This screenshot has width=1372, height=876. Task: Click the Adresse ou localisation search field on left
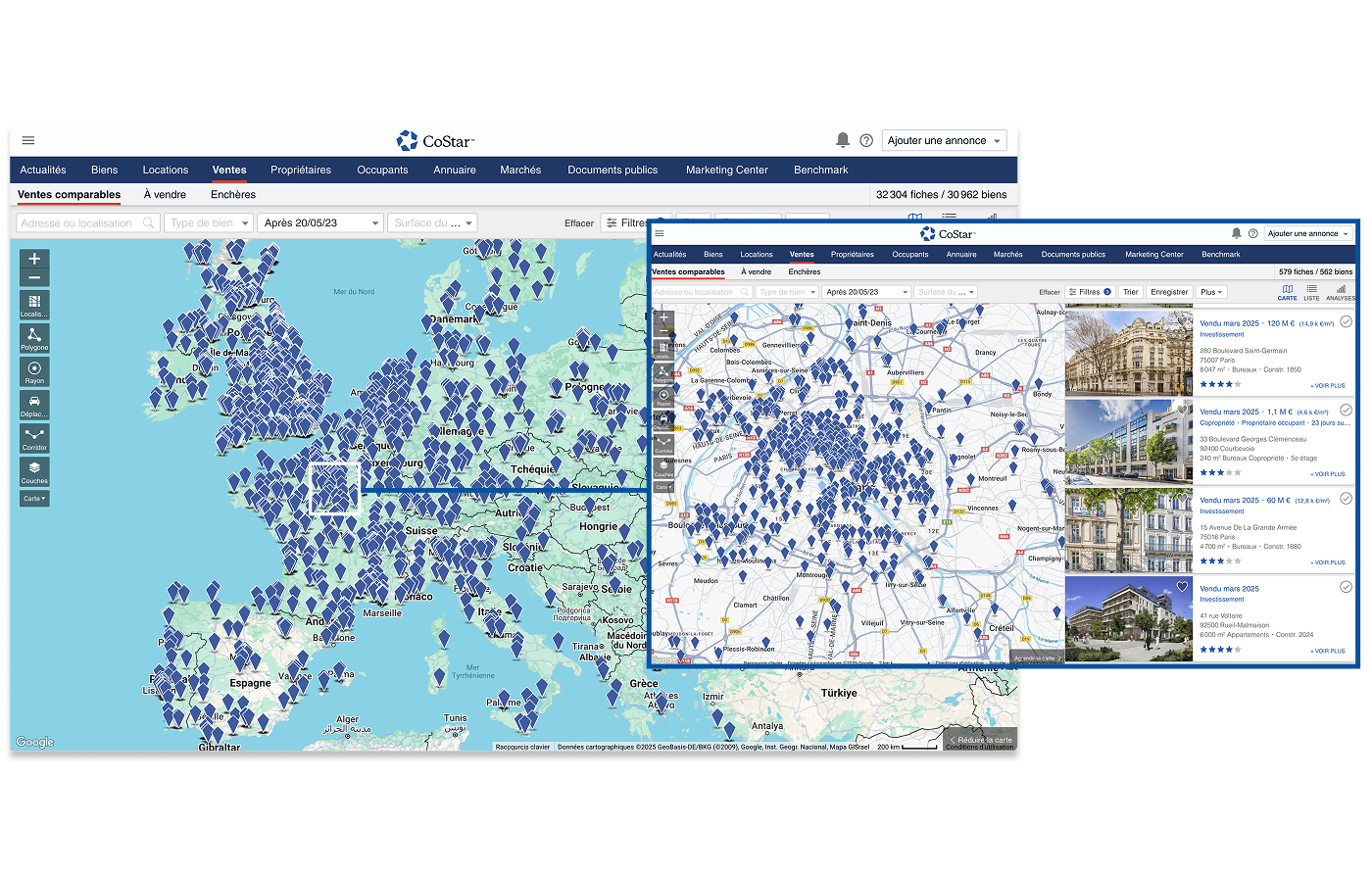[86, 223]
